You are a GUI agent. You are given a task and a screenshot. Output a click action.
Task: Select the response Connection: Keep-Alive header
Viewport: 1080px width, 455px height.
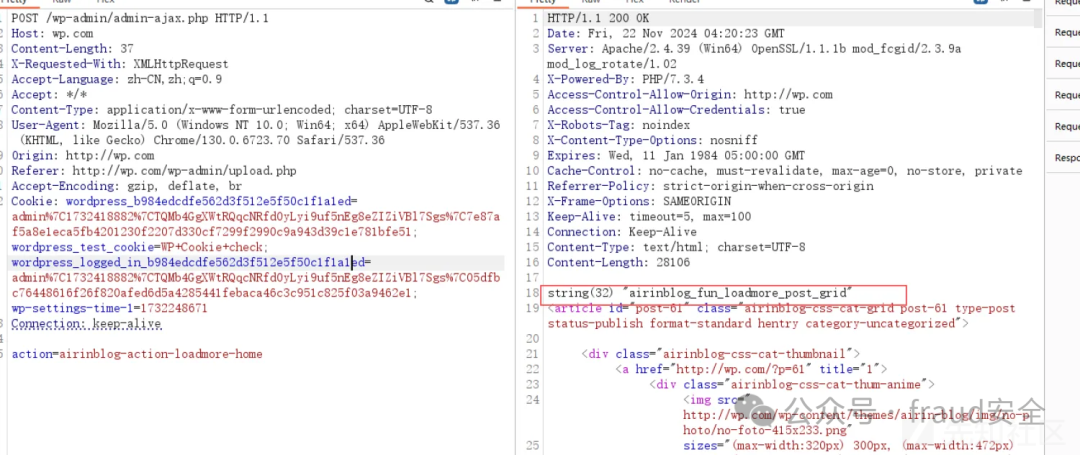tap(621, 231)
